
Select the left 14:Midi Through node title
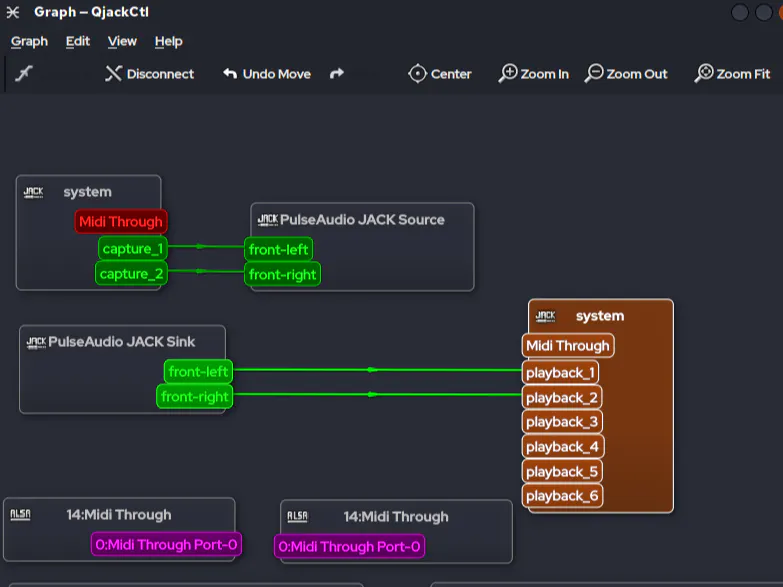tap(119, 515)
